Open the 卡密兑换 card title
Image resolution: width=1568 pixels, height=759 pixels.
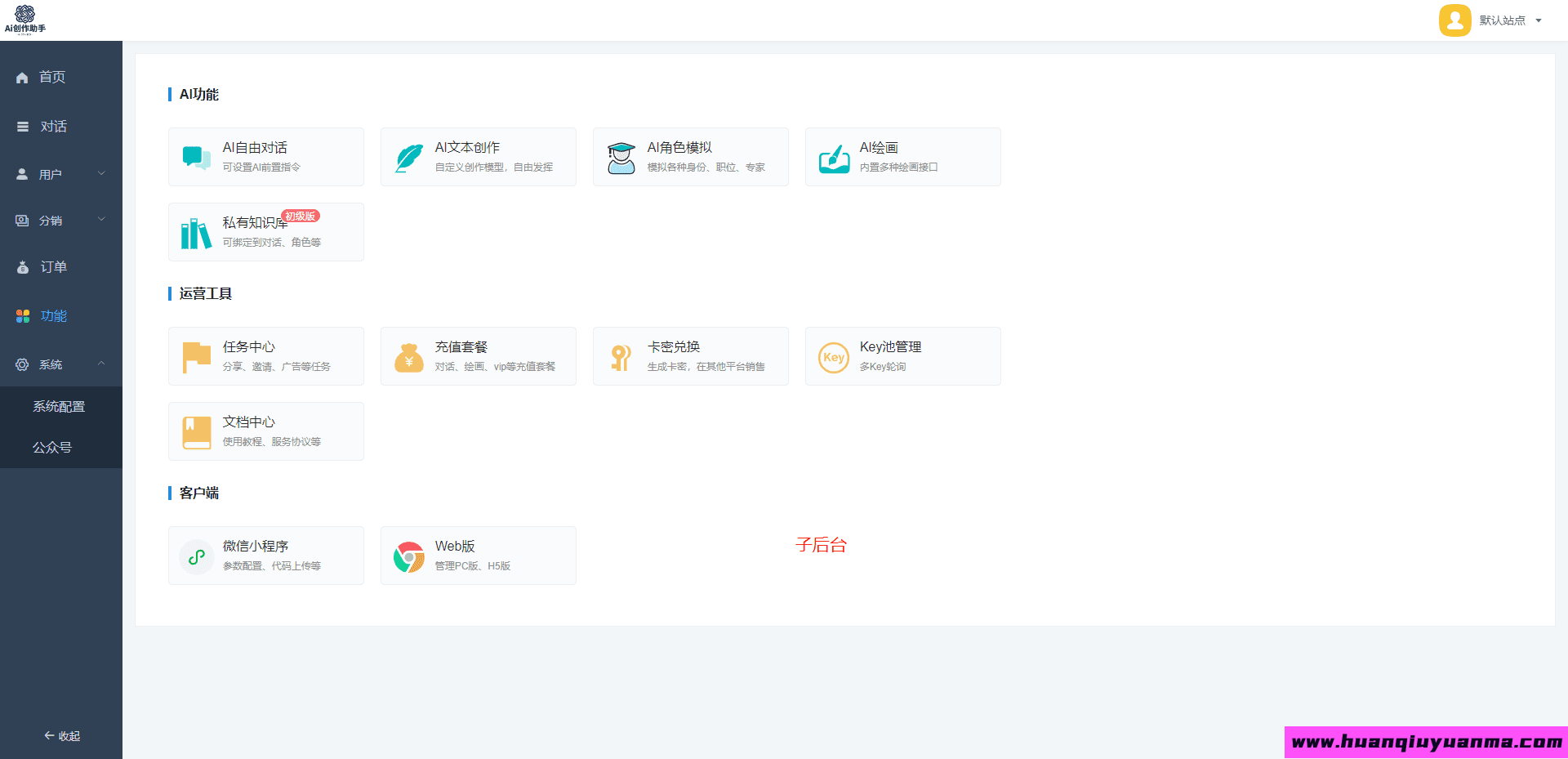[x=674, y=347]
